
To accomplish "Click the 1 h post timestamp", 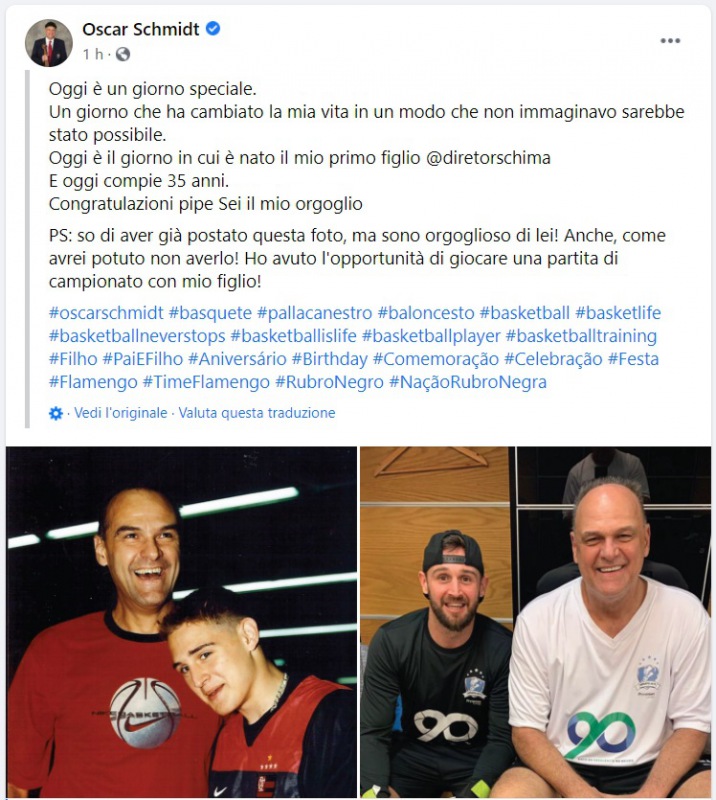I will (x=93, y=54).
